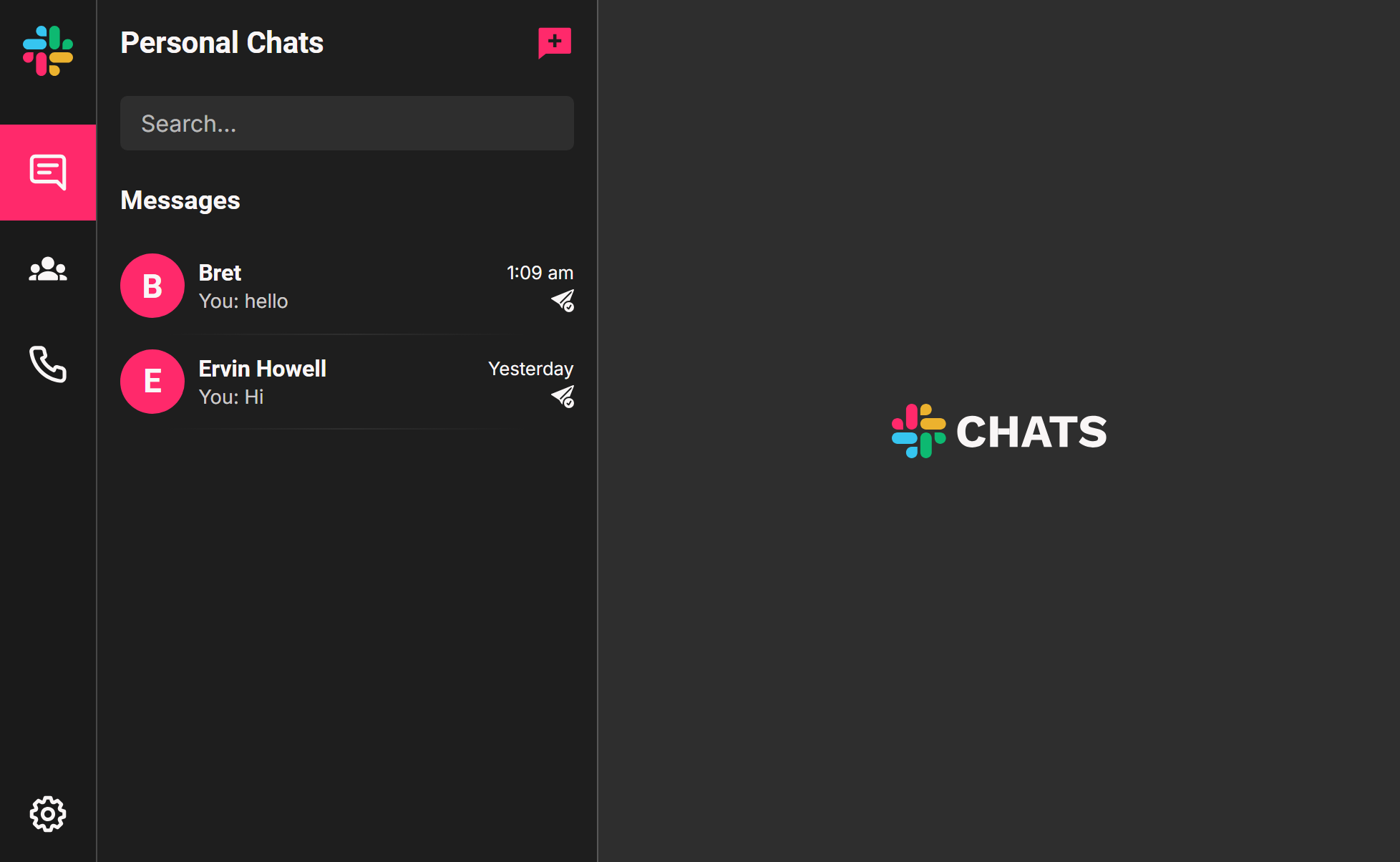Click the Messages section label
Screen dimensions: 1400x862
(x=180, y=200)
